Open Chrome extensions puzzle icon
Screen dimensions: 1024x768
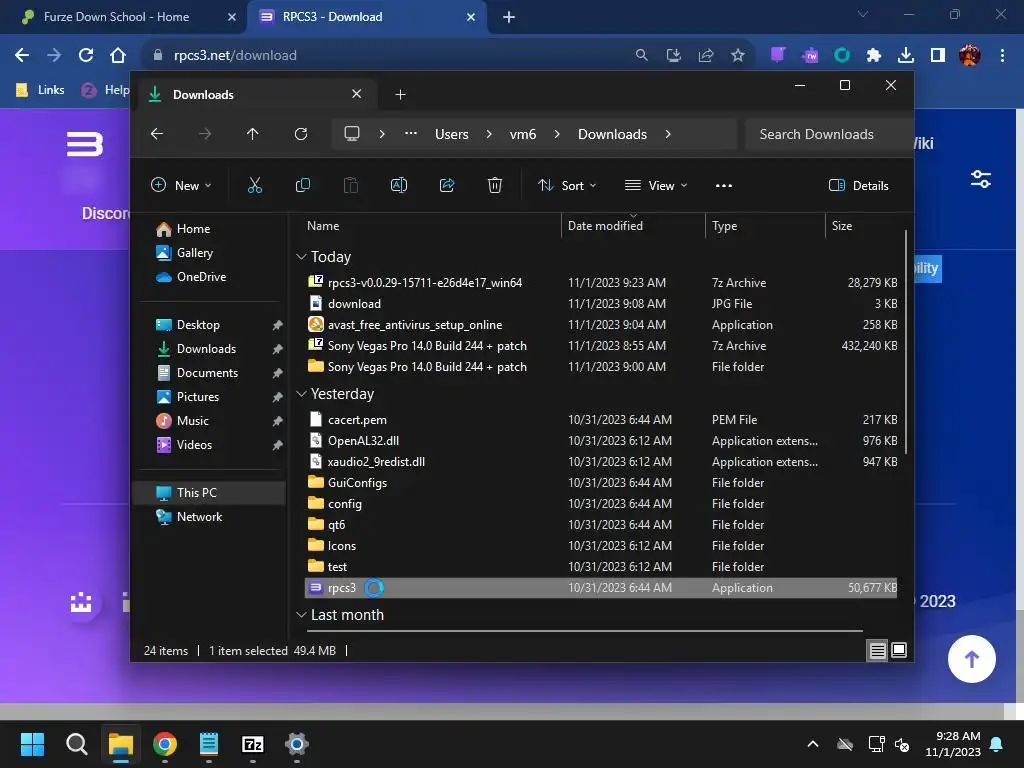pyautogui.click(x=874, y=56)
